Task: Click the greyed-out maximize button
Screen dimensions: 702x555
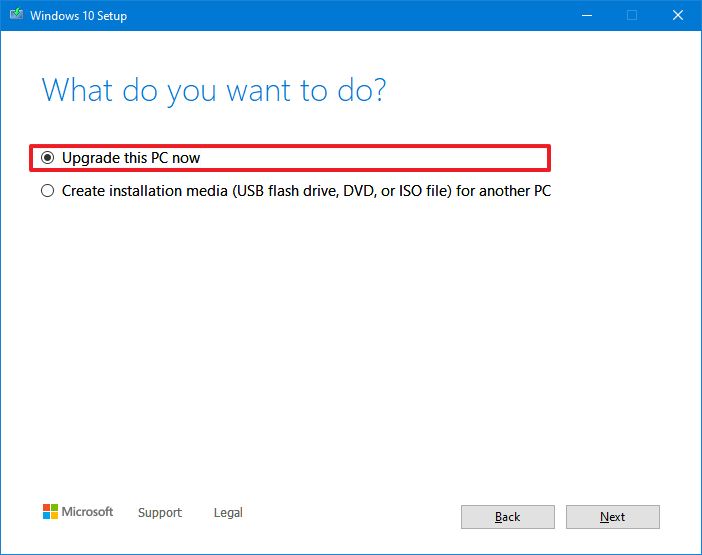Action: click(631, 15)
